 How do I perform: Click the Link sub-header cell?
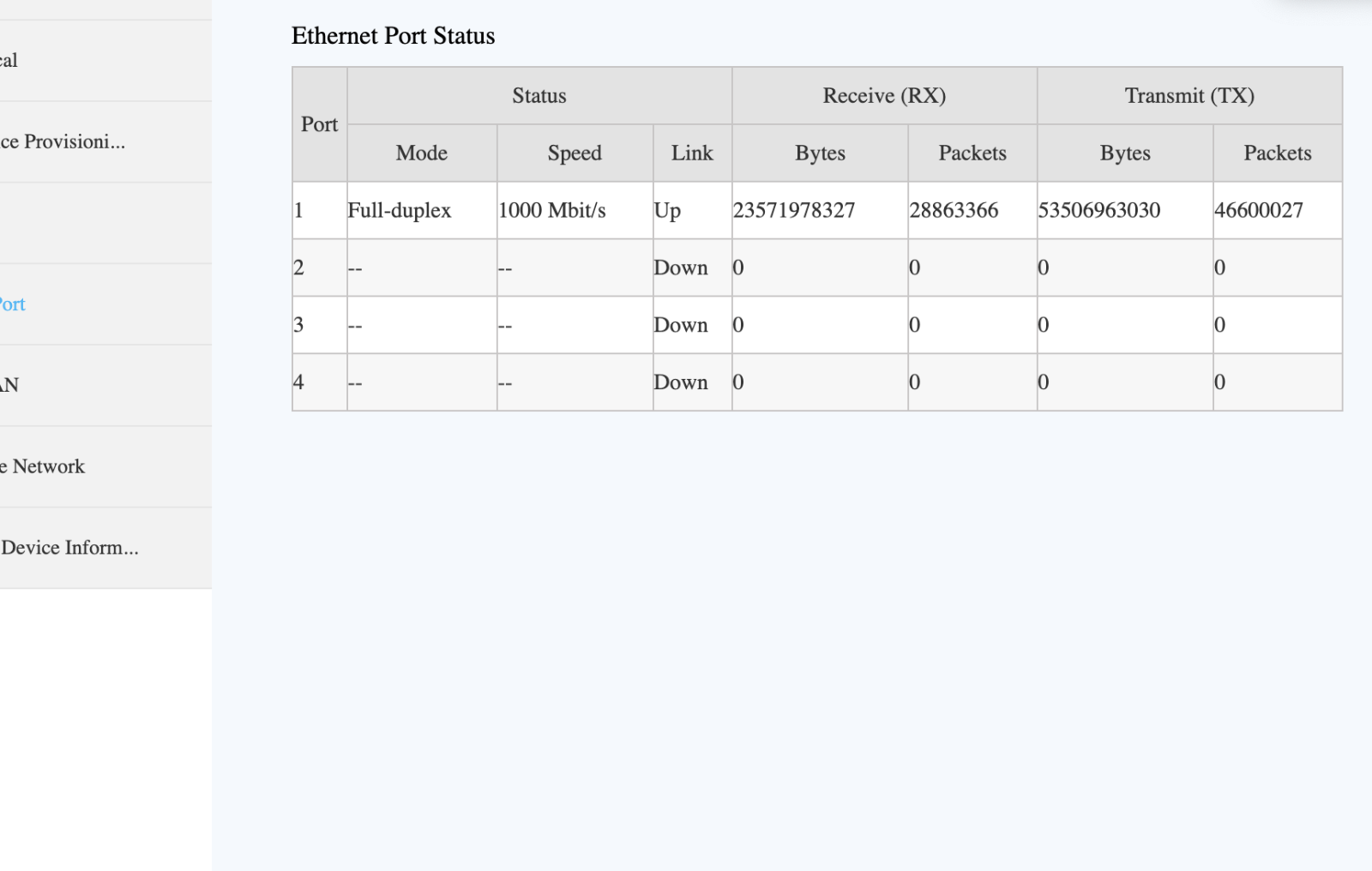(x=692, y=153)
